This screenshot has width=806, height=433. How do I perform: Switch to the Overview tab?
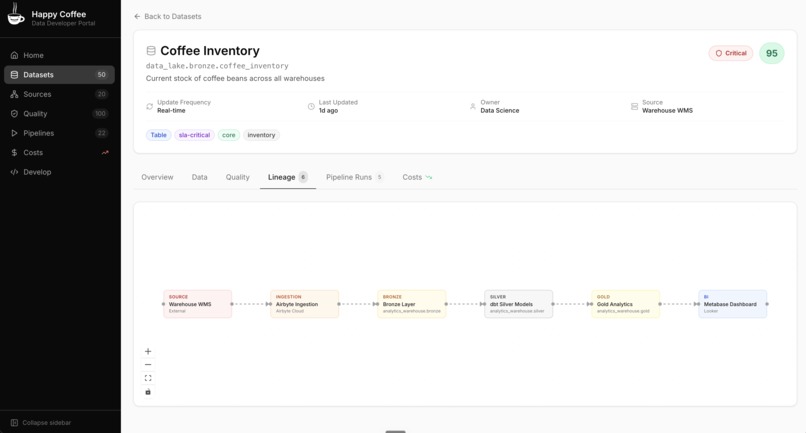click(x=157, y=177)
